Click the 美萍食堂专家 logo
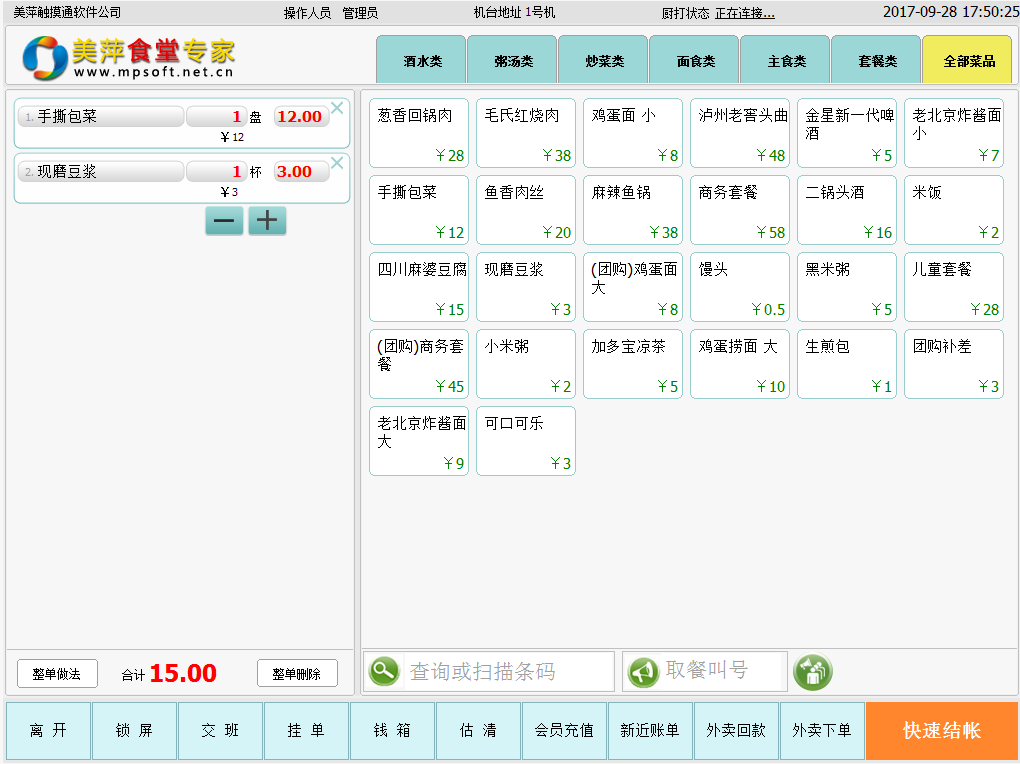 click(x=130, y=58)
